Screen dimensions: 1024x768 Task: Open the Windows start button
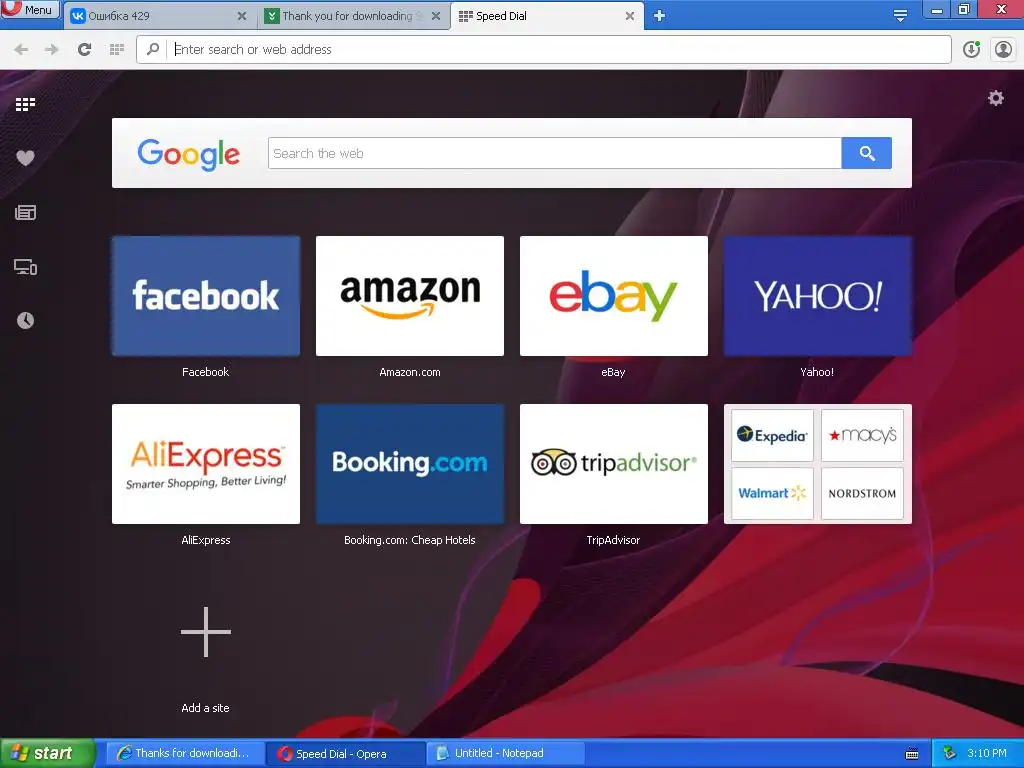pyautogui.click(x=47, y=753)
